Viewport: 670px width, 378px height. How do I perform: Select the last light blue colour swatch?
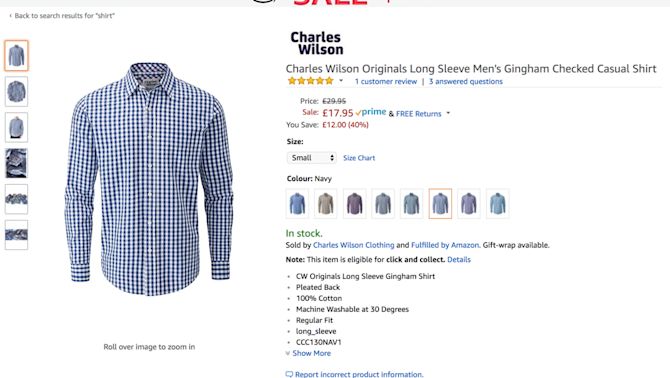click(497, 203)
